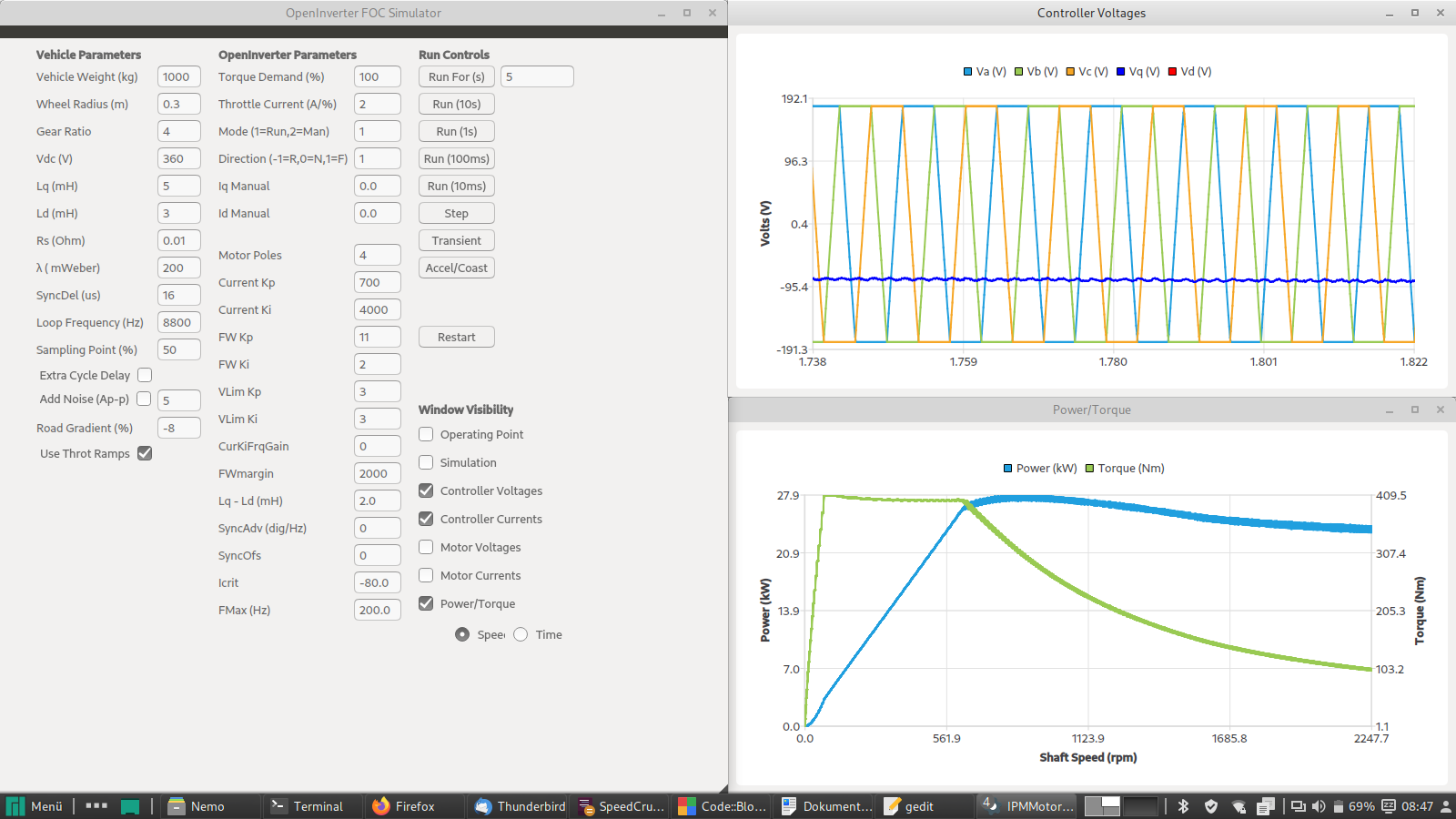Screen dimensions: 1456x819
Task: Click the Vq (V) legend color swatch
Action: pos(1121,72)
